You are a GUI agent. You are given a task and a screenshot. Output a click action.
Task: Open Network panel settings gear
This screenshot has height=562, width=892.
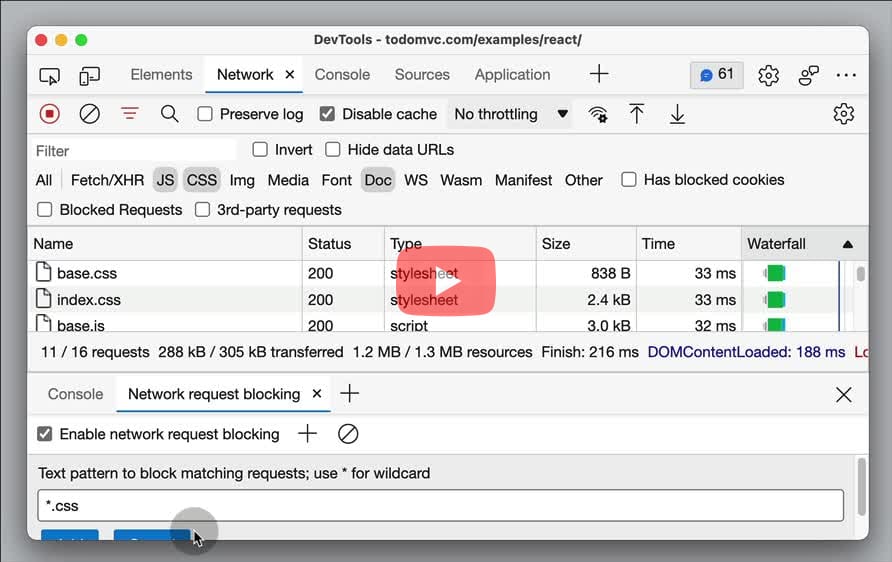(x=843, y=114)
